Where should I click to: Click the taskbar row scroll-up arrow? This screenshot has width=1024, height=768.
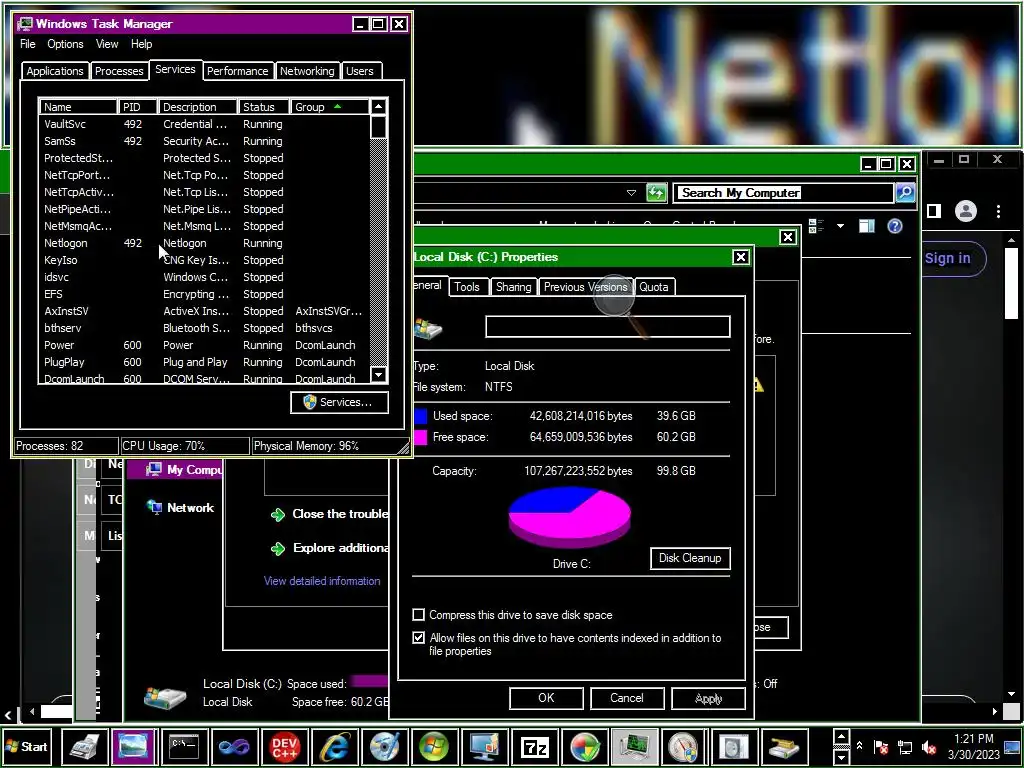[842, 737]
